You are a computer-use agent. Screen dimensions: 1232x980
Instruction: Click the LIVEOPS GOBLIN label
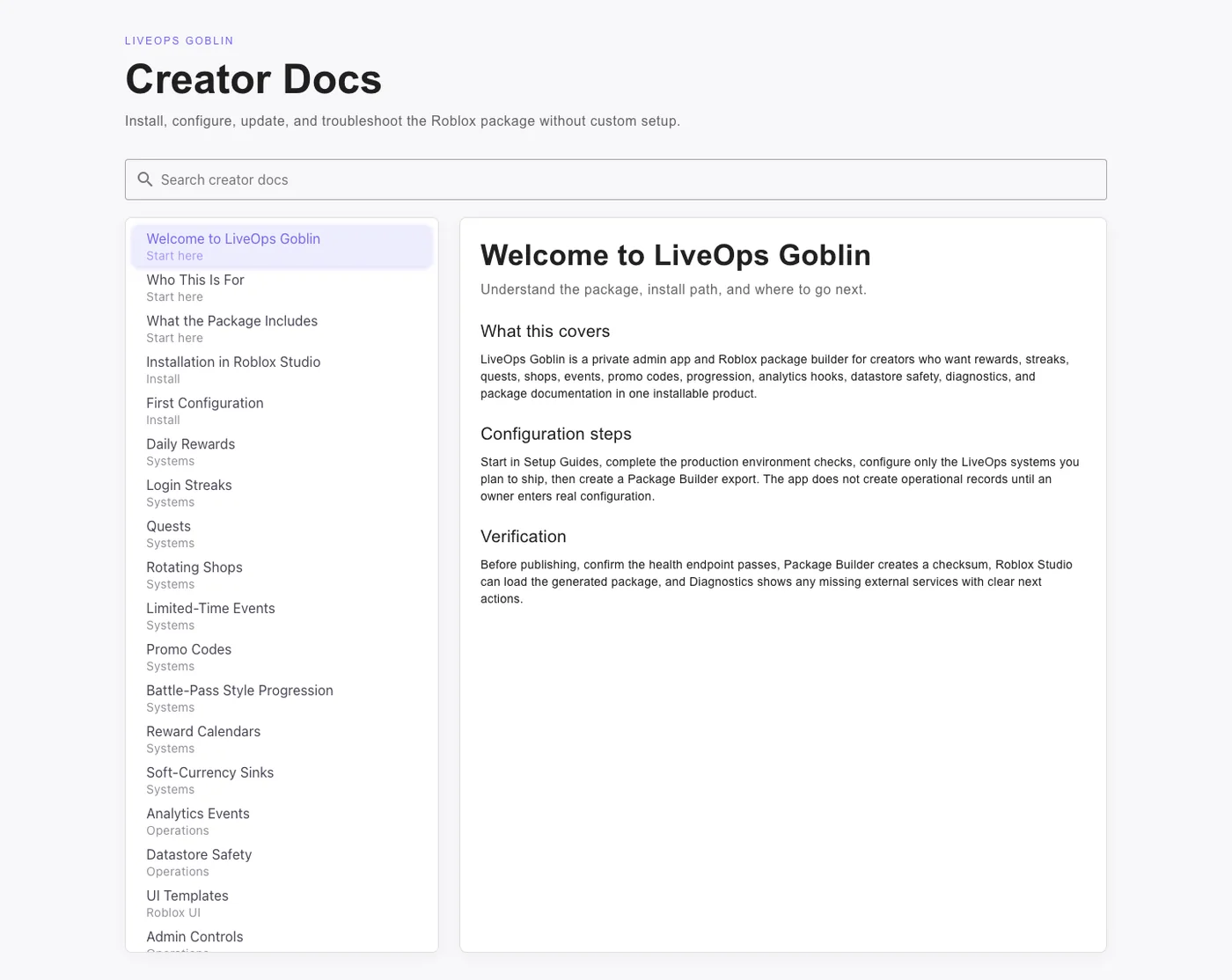(x=180, y=40)
